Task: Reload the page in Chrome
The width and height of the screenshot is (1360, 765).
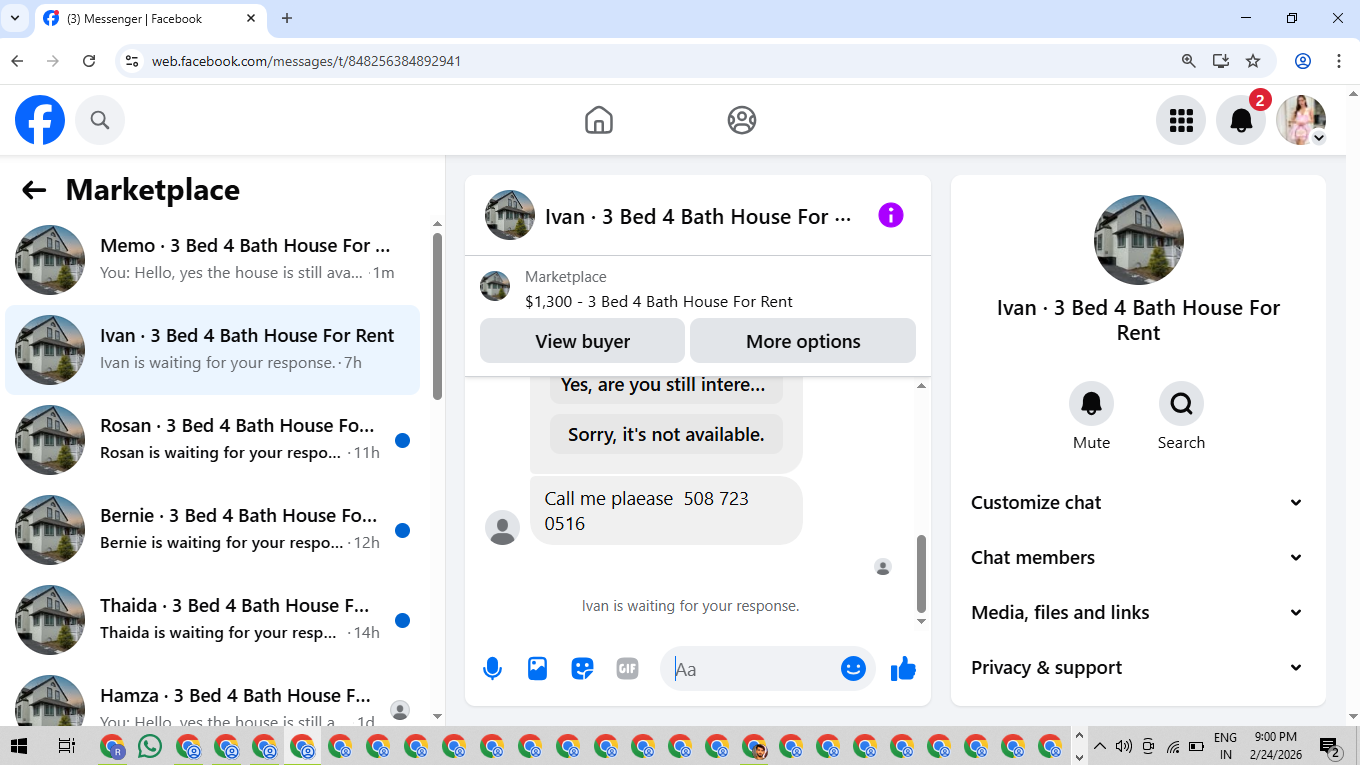Action: point(89,61)
